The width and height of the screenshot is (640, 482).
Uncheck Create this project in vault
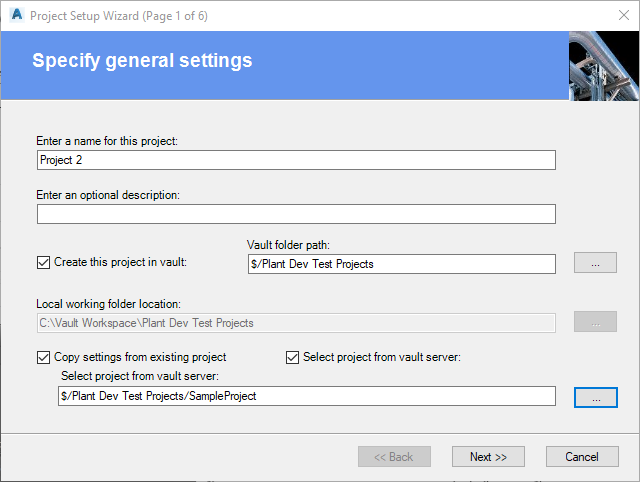[43, 263]
